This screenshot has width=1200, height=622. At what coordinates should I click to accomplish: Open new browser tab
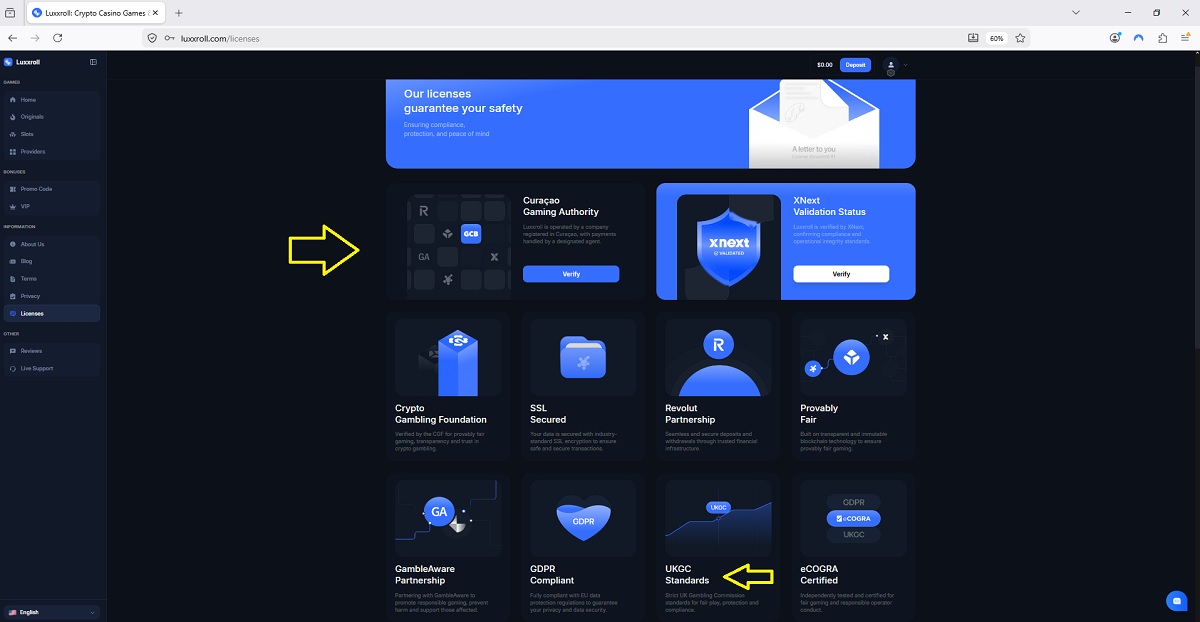[179, 13]
